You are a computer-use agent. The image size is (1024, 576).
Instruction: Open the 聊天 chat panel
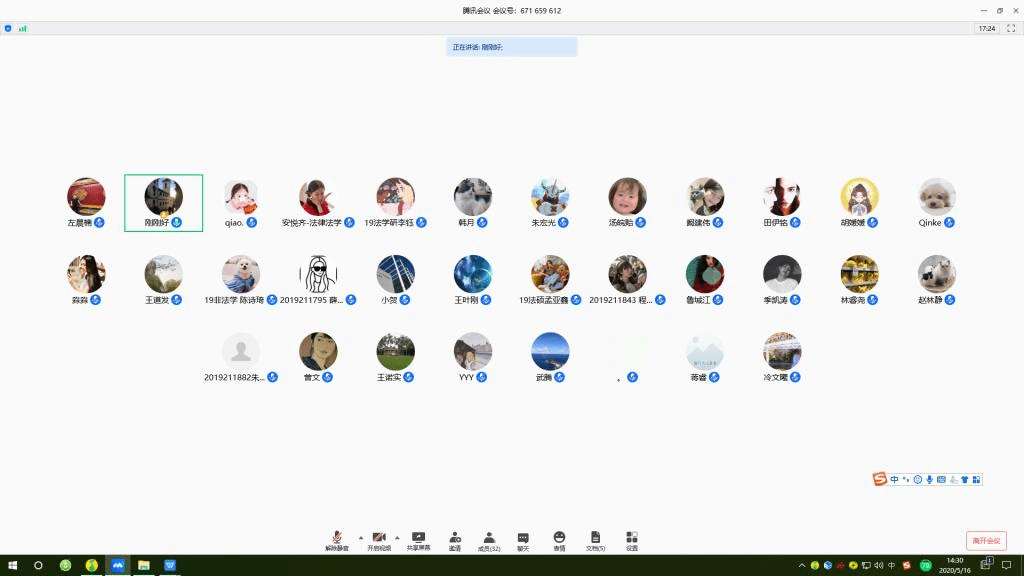[x=523, y=540]
